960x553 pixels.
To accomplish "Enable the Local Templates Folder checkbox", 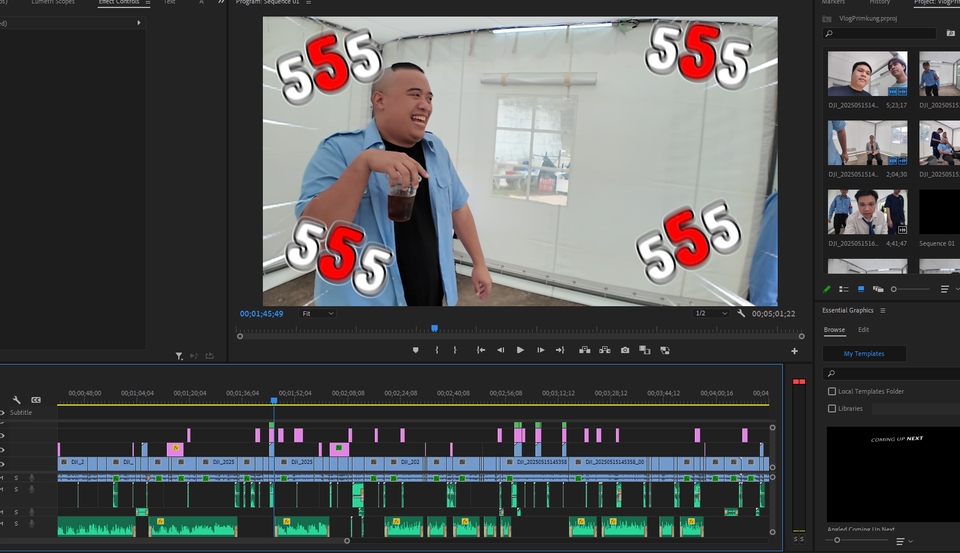I will (832, 391).
